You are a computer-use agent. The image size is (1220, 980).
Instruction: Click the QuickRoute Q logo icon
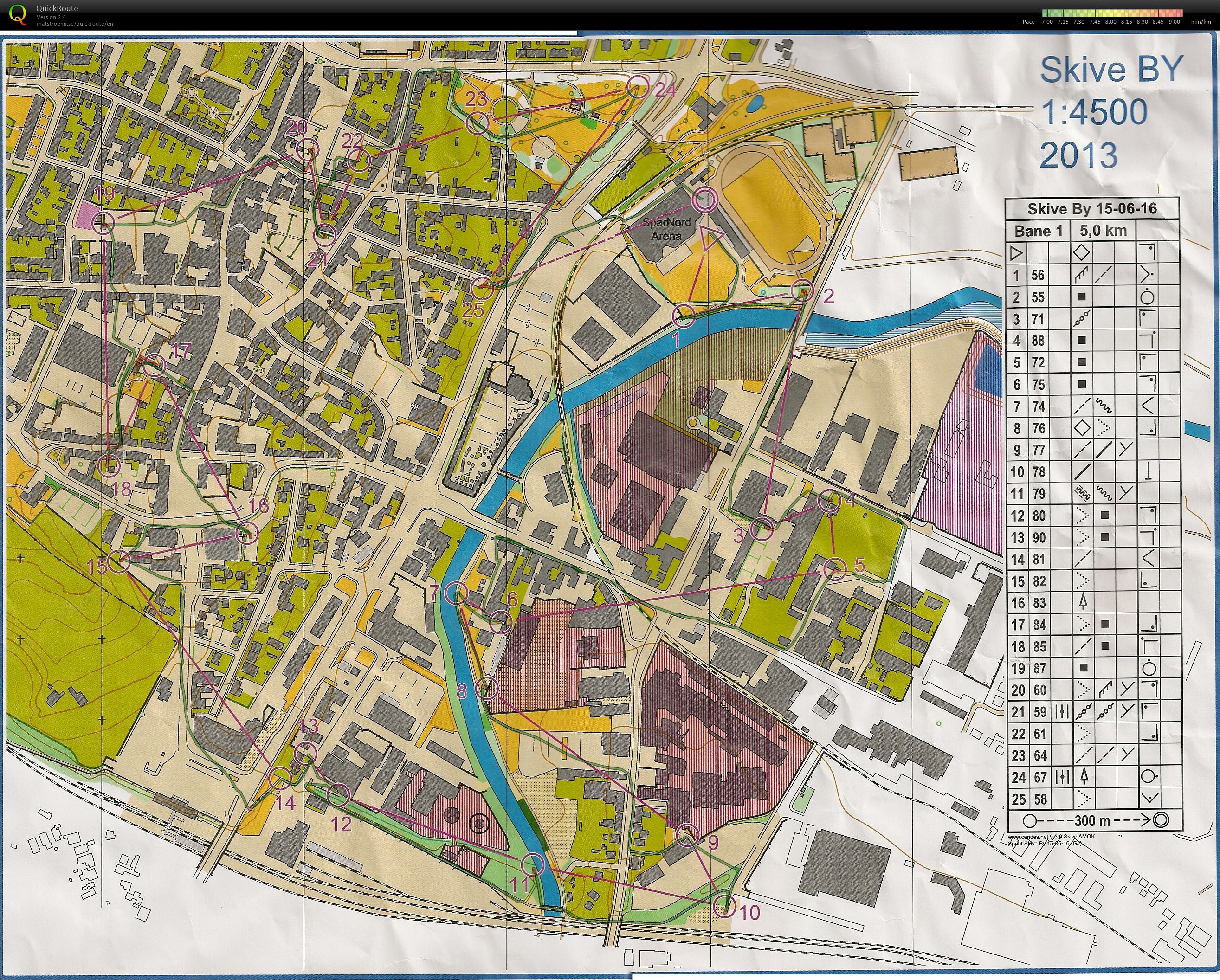pyautogui.click(x=19, y=13)
